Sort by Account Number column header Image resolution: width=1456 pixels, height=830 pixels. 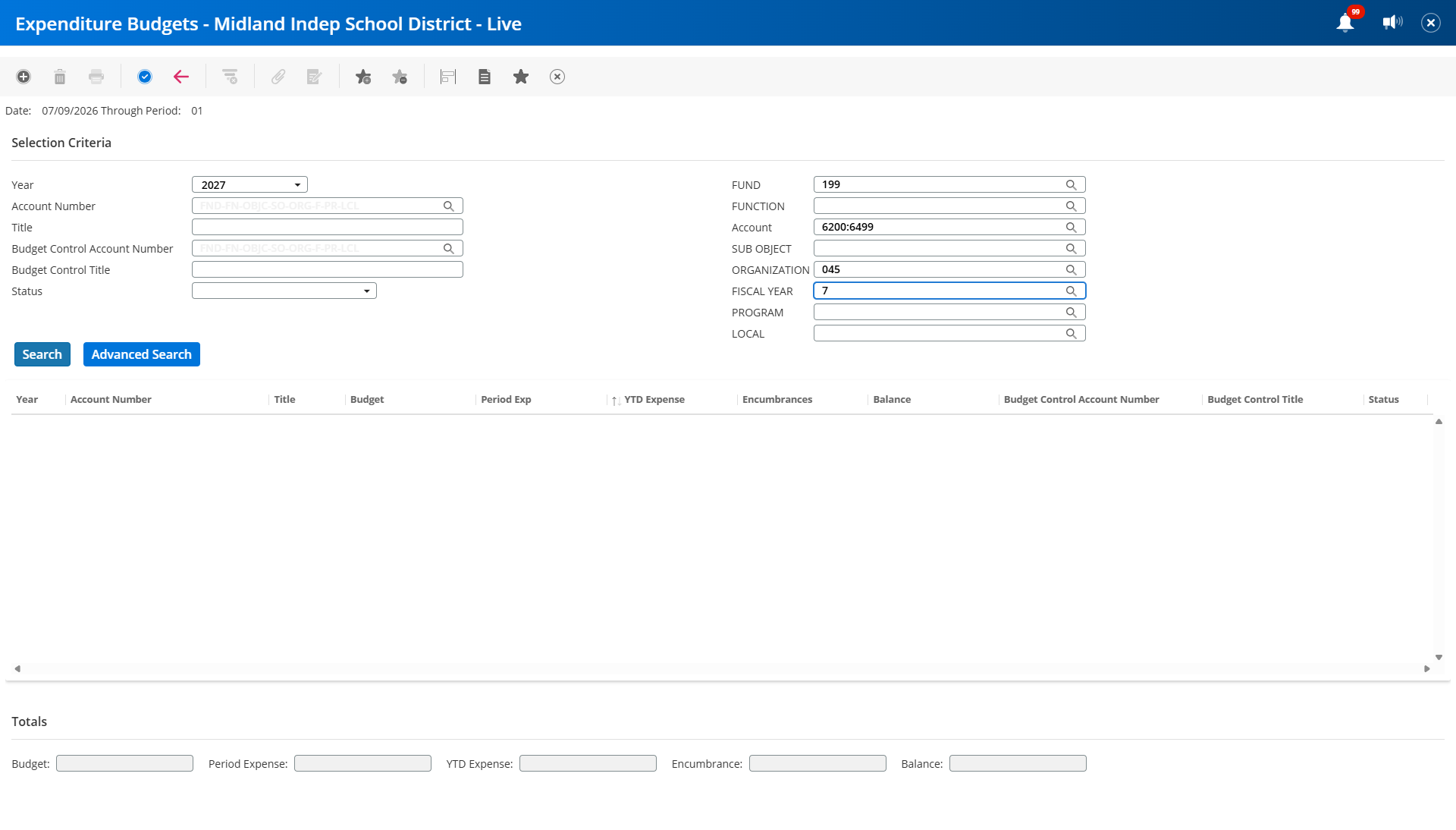(111, 400)
